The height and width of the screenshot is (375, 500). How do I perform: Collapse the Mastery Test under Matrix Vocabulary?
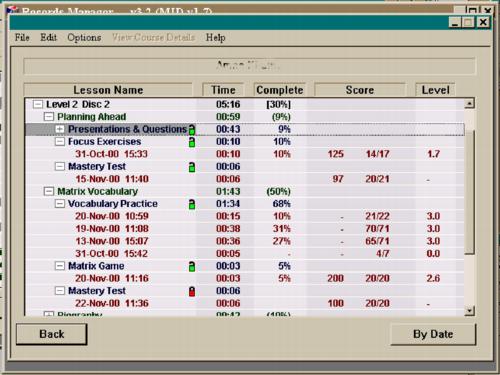[60, 291]
